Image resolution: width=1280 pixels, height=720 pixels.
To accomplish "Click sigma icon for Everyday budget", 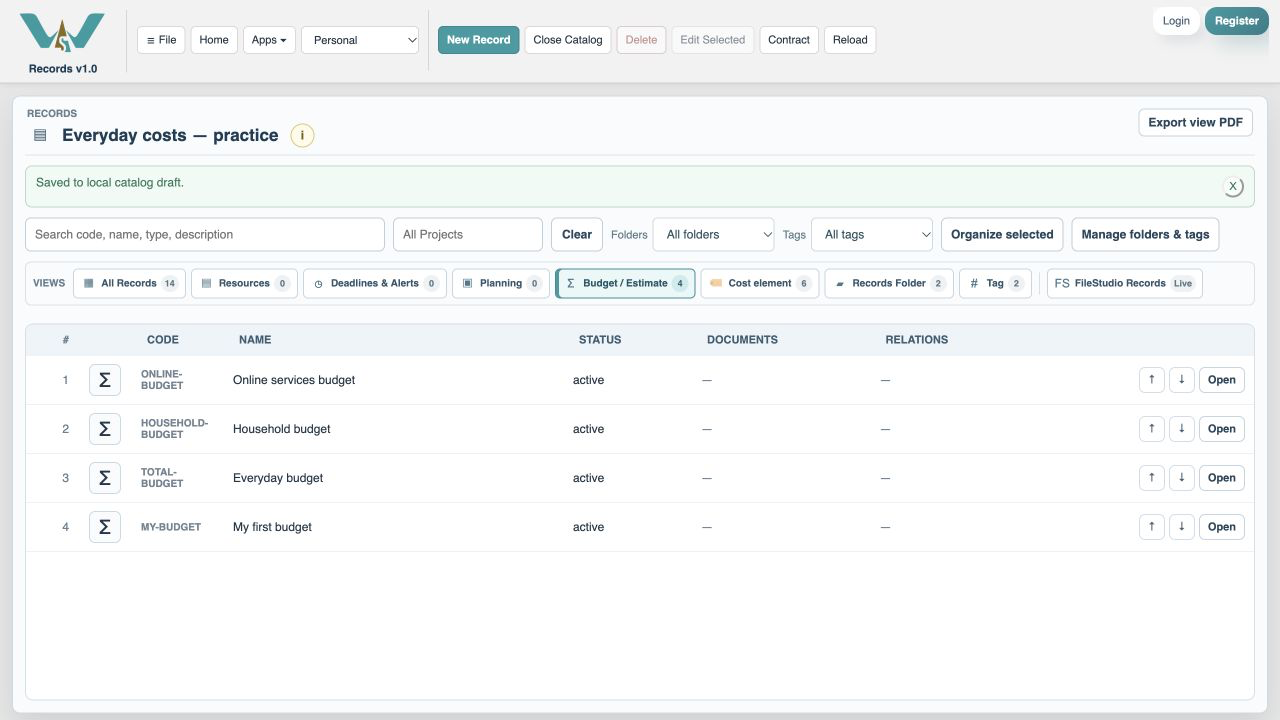I will (x=105, y=478).
